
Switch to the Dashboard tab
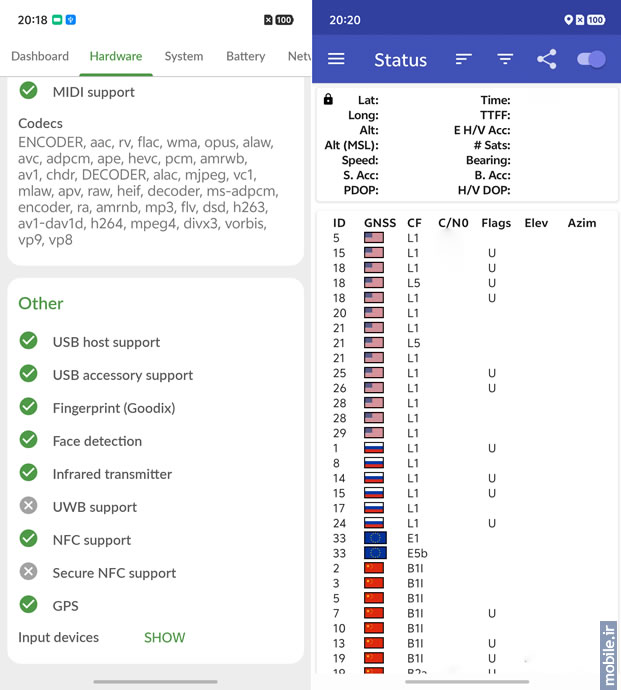click(x=40, y=56)
